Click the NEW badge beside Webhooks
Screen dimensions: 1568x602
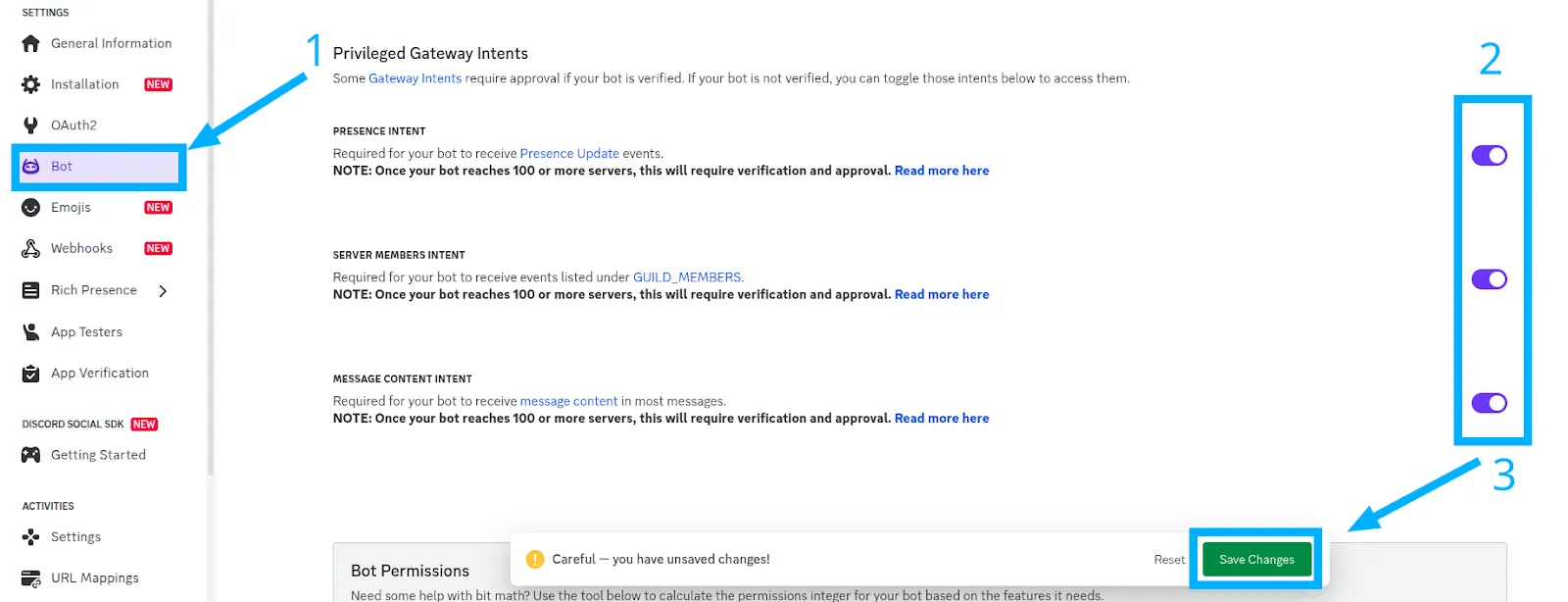tap(158, 249)
